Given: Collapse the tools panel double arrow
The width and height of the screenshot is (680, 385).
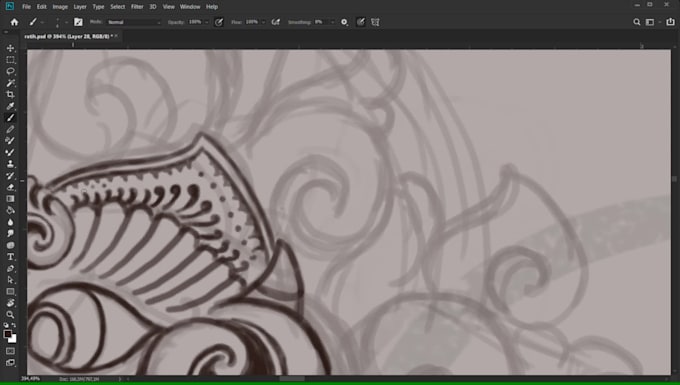Looking at the screenshot, I should click(6, 33).
